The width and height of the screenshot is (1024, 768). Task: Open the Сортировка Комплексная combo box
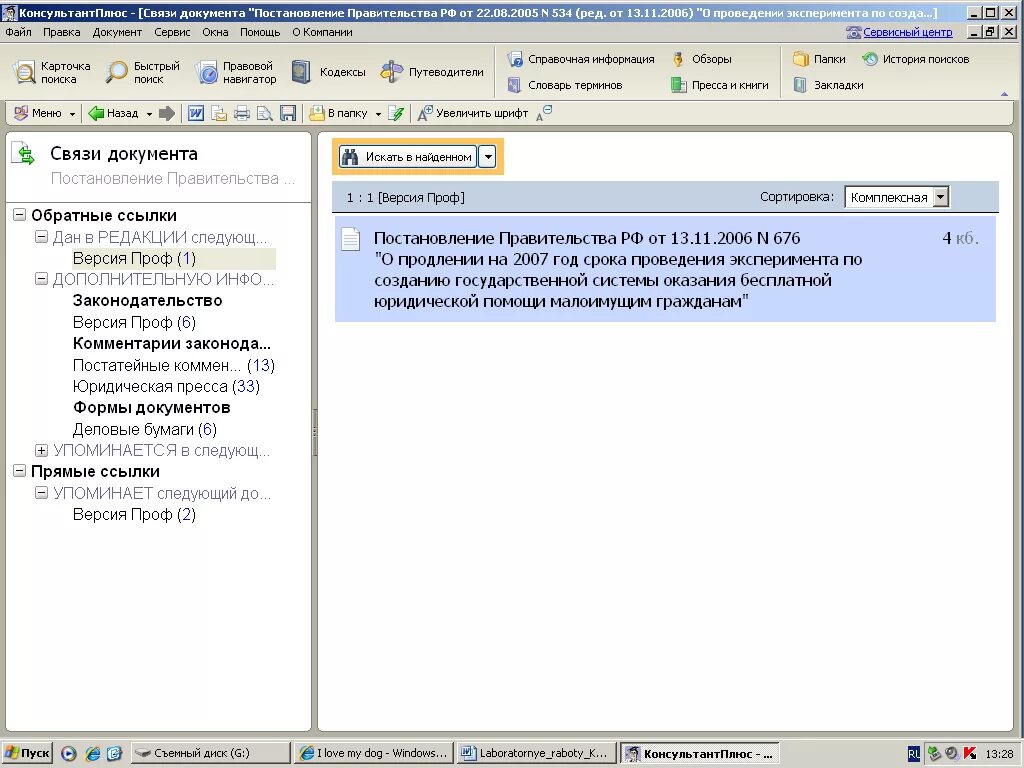coord(897,197)
